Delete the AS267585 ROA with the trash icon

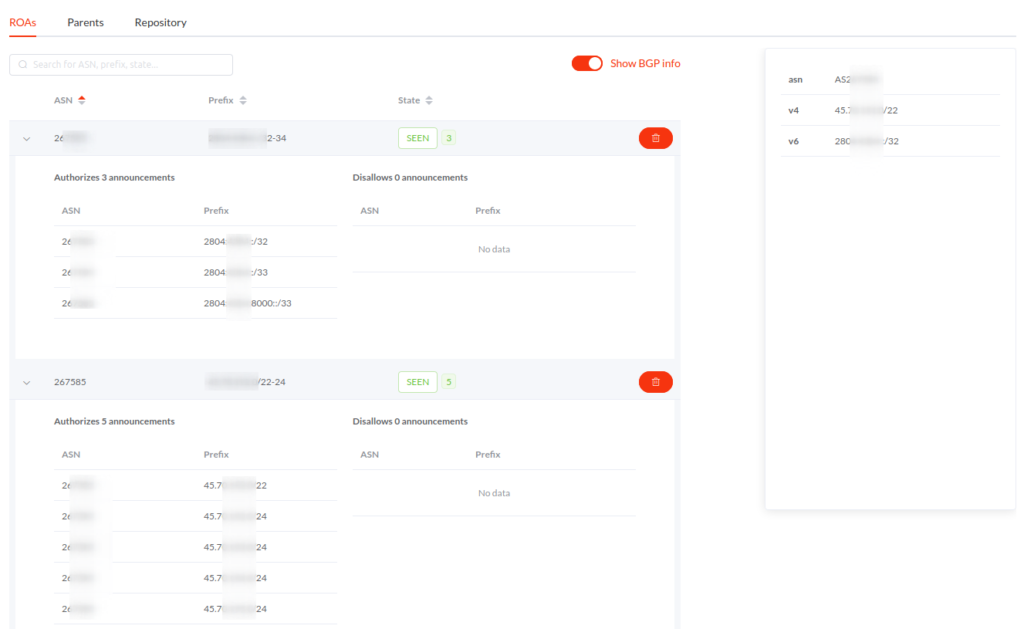(x=655, y=382)
